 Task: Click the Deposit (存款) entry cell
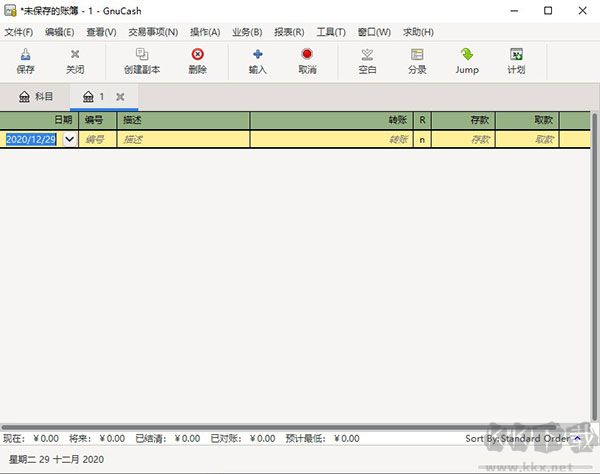pyautogui.click(x=463, y=139)
